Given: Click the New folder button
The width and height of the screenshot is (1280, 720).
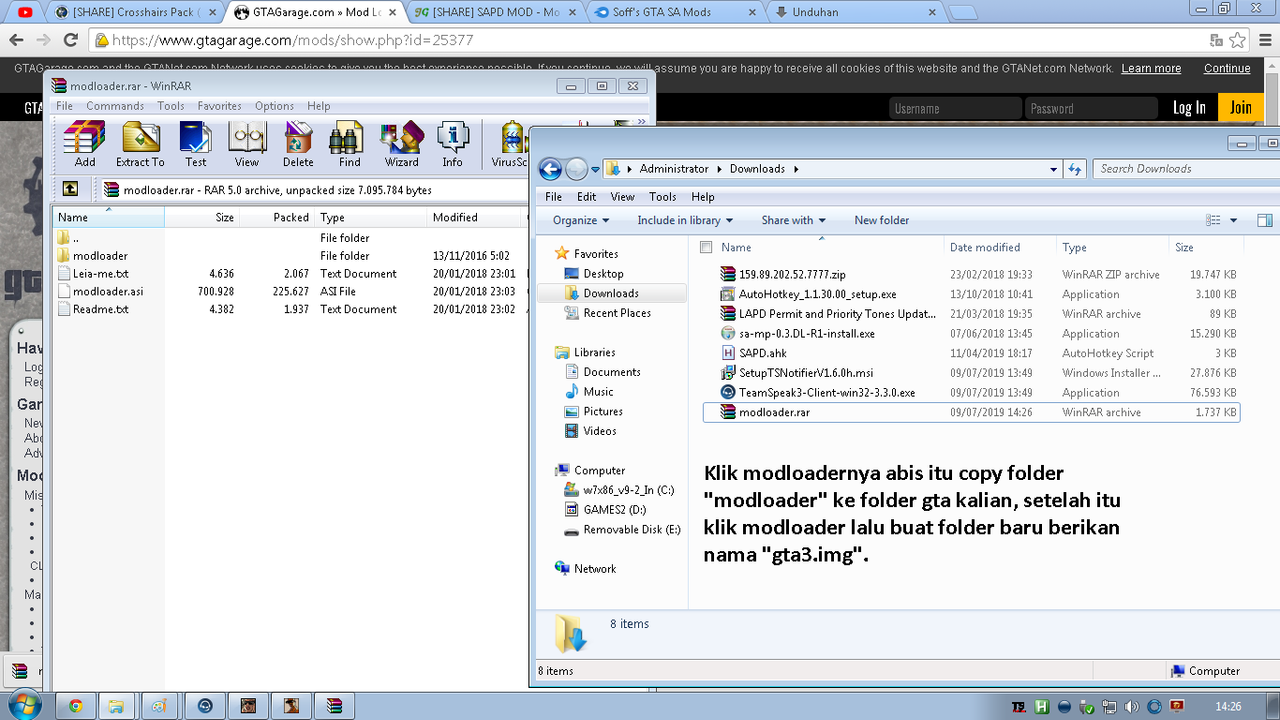Looking at the screenshot, I should coord(881,220).
